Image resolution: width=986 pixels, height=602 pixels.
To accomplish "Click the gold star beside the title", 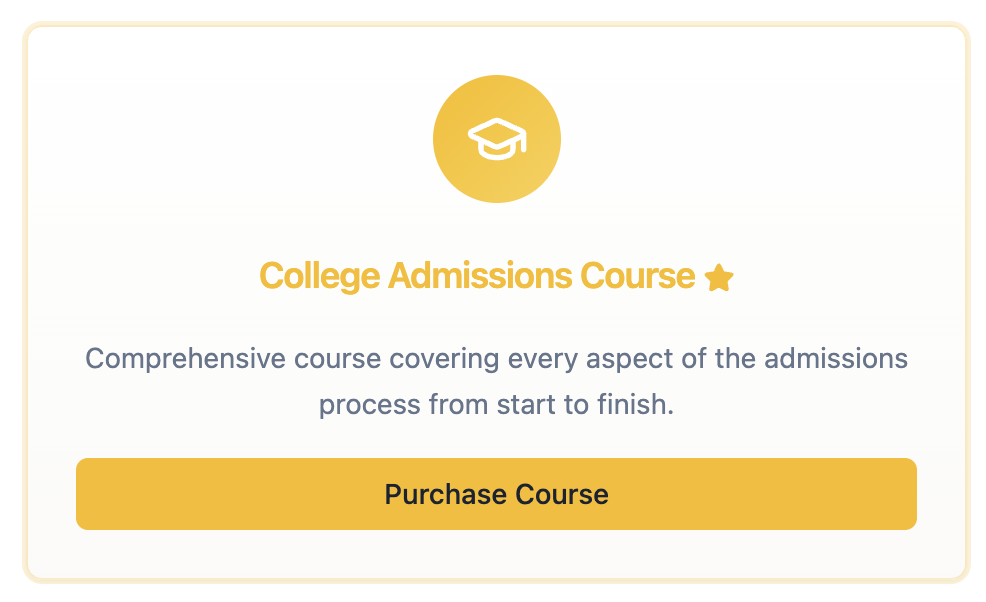I will pos(718,277).
